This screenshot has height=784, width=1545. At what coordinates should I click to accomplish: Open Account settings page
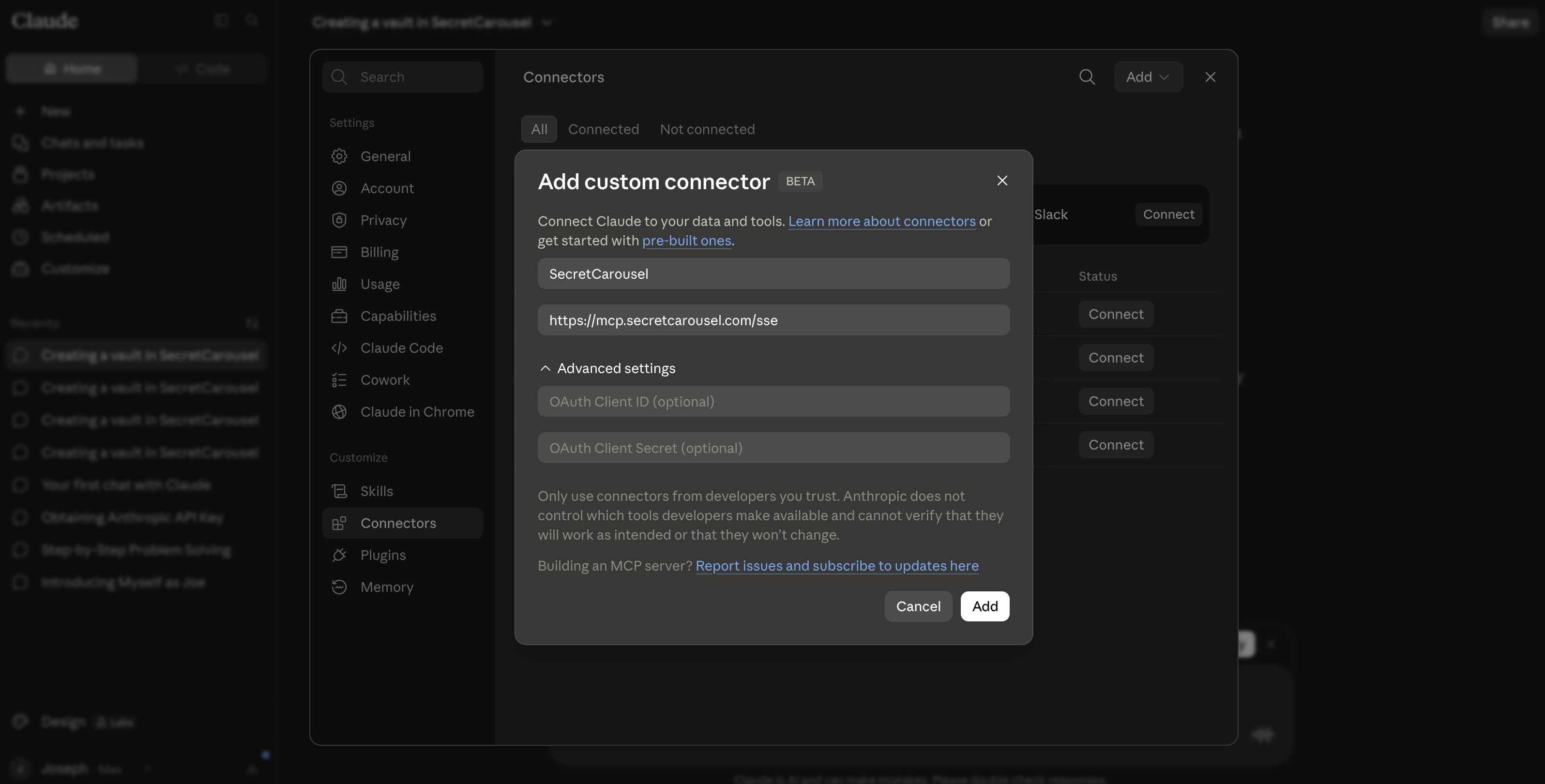(402, 188)
